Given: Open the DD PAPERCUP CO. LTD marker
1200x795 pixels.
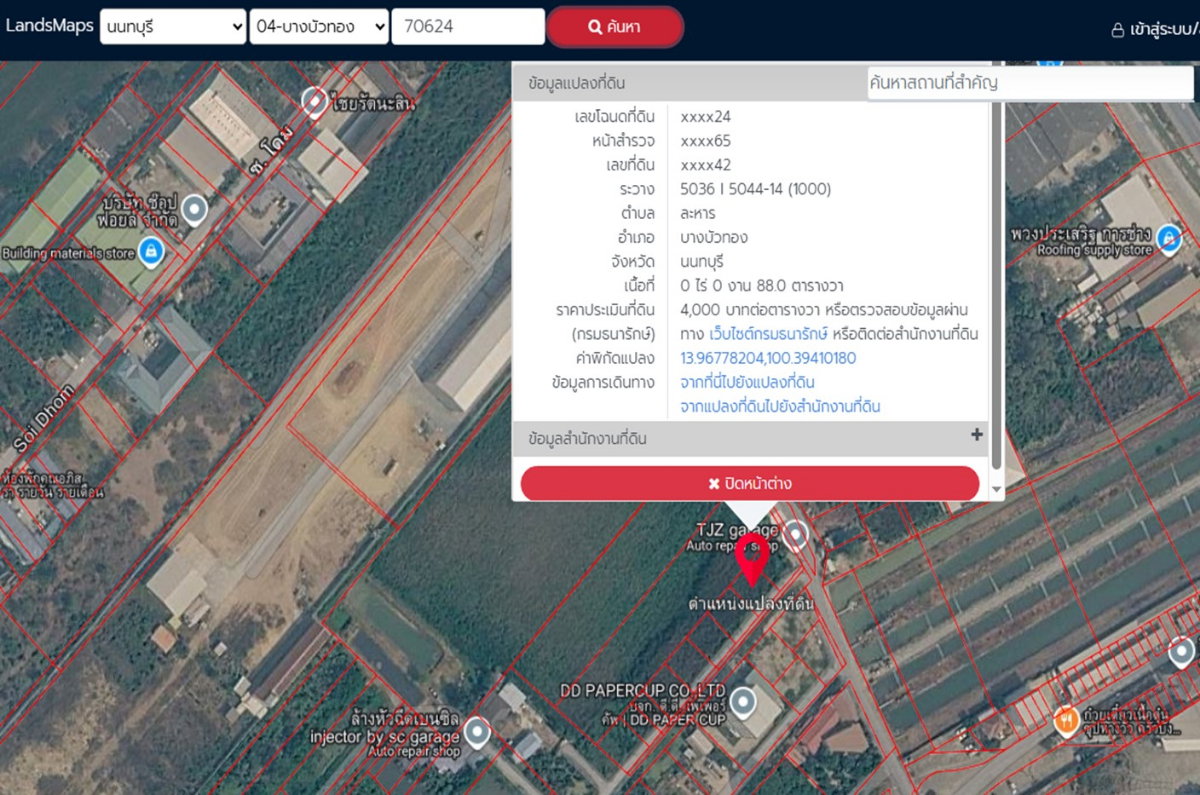Looking at the screenshot, I should click(741, 703).
